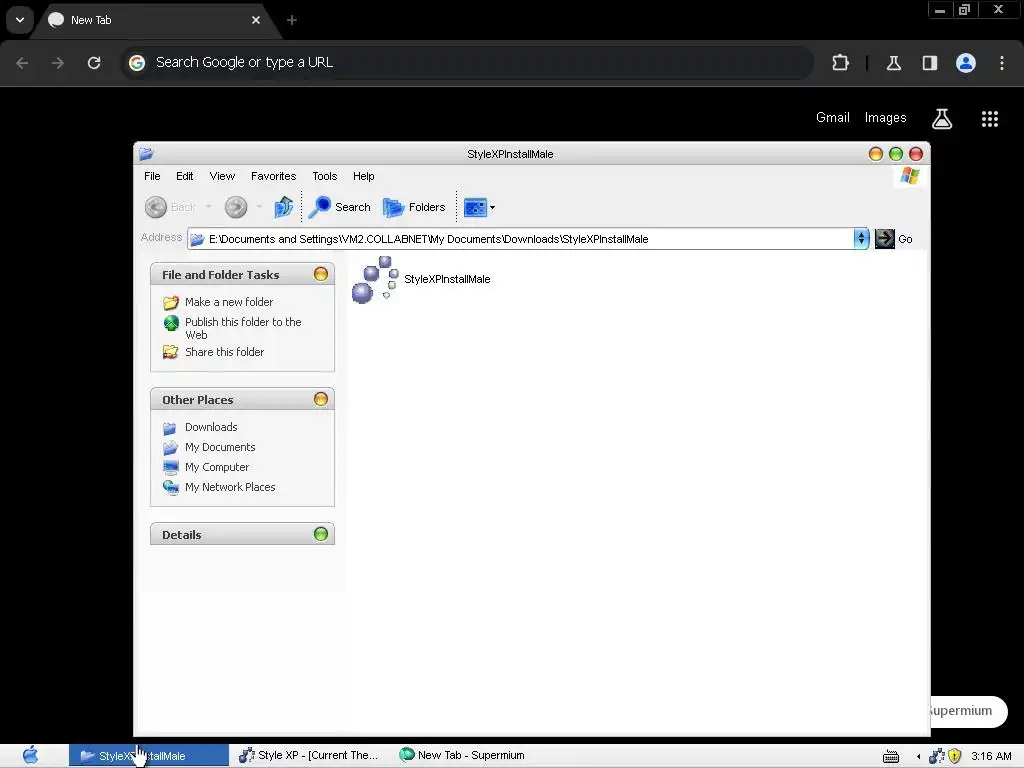1024x768 pixels.
Task: Open the Tools menu
Action: point(325,176)
